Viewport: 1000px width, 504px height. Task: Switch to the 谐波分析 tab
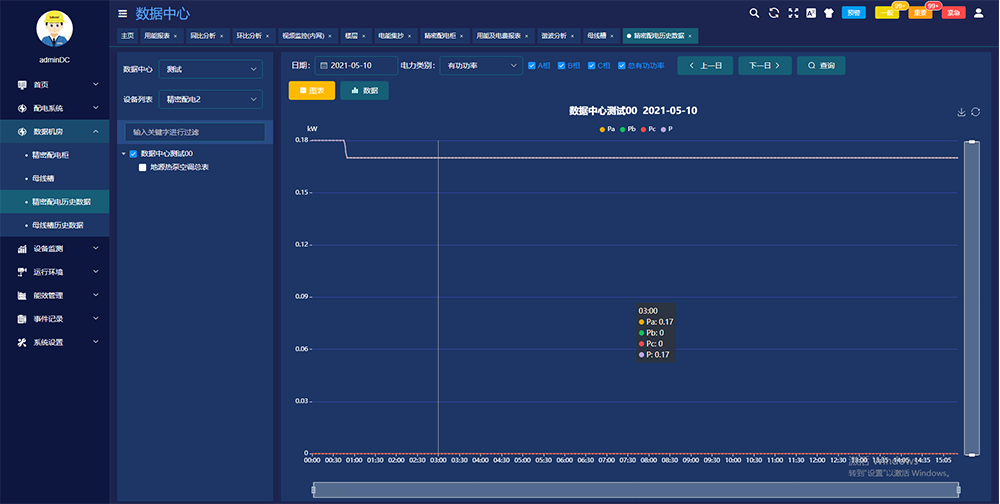(555, 35)
